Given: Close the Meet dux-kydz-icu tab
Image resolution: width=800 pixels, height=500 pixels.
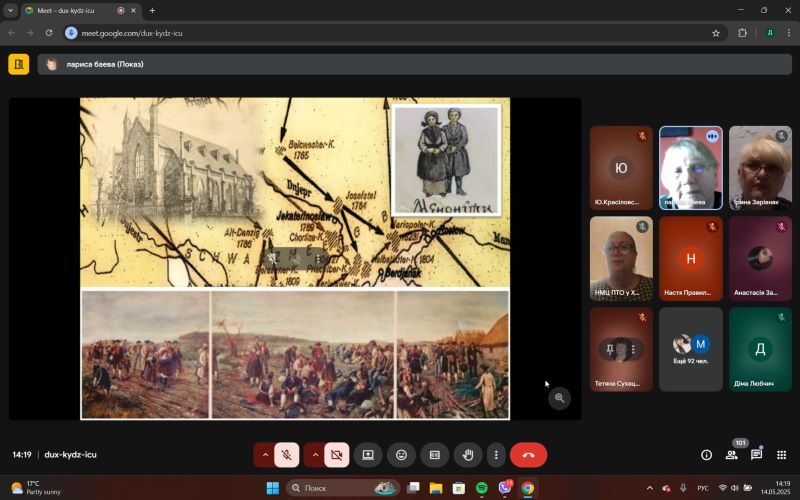Looking at the screenshot, I should [x=134, y=10].
